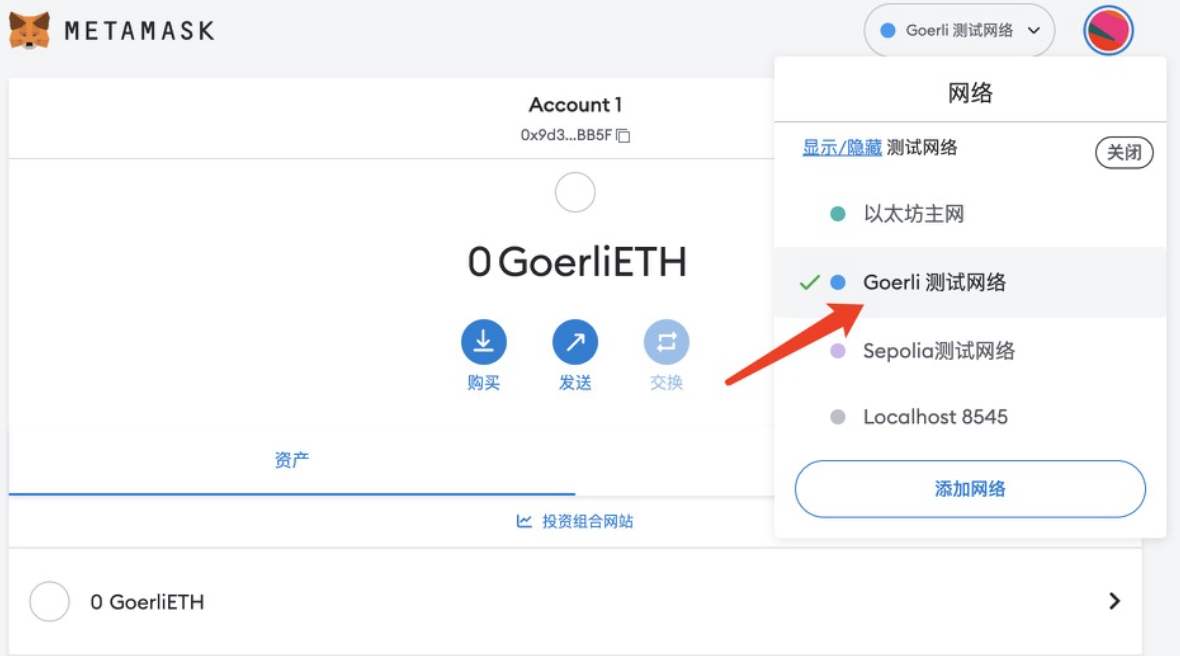Screen dimensions: 1180x656
Task: Click the teal dot beside 以太坊主网
Action: pyautogui.click(x=838, y=214)
